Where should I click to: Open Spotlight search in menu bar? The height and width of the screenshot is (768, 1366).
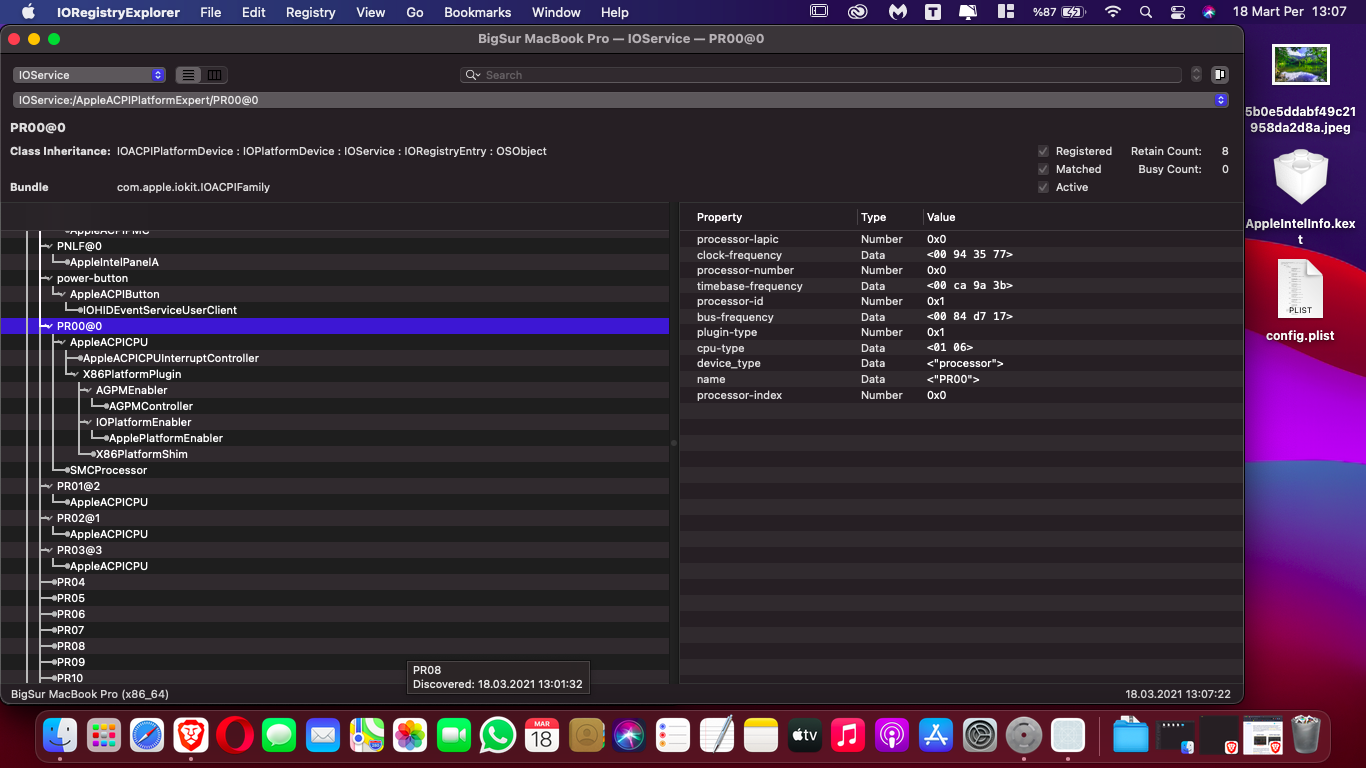[1145, 12]
